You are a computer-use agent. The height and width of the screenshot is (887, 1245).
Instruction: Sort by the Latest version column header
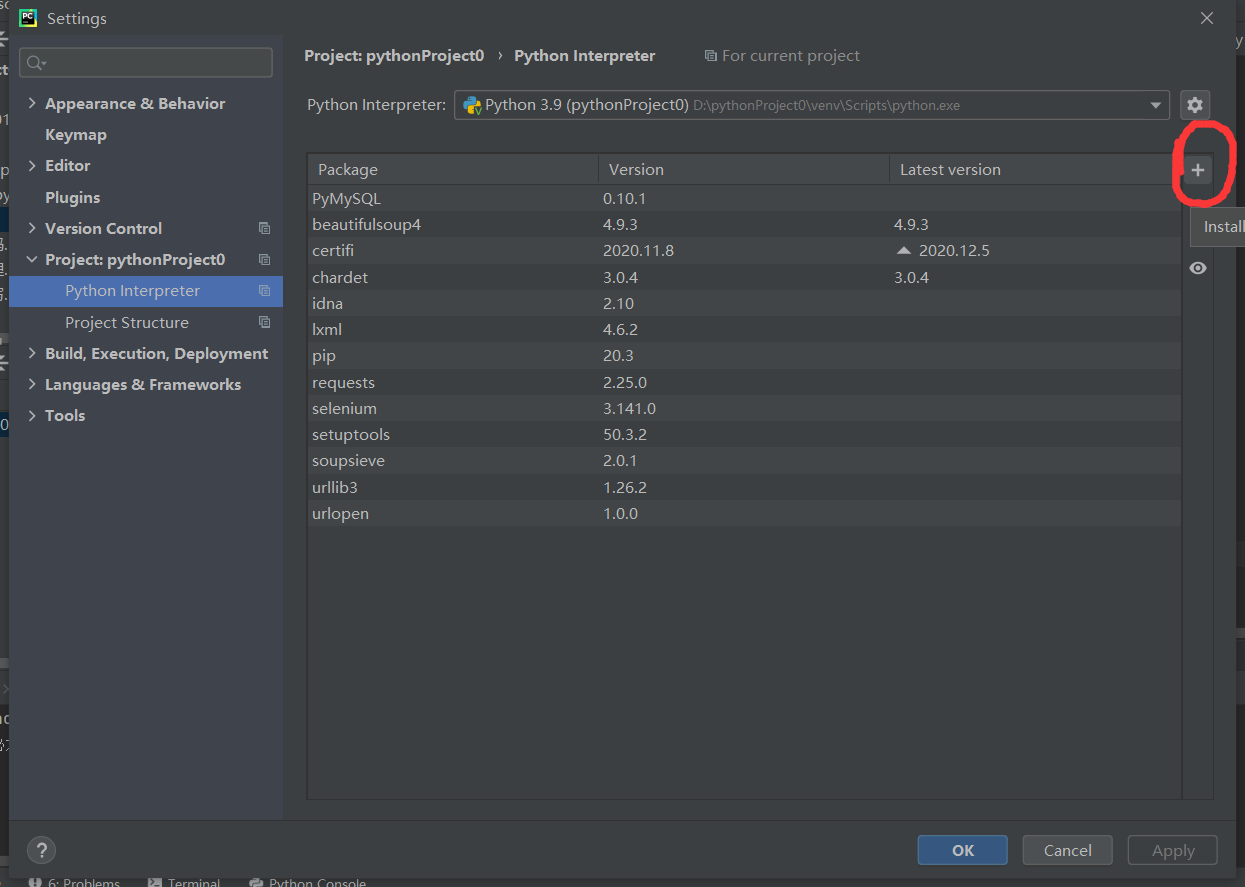pos(1035,170)
